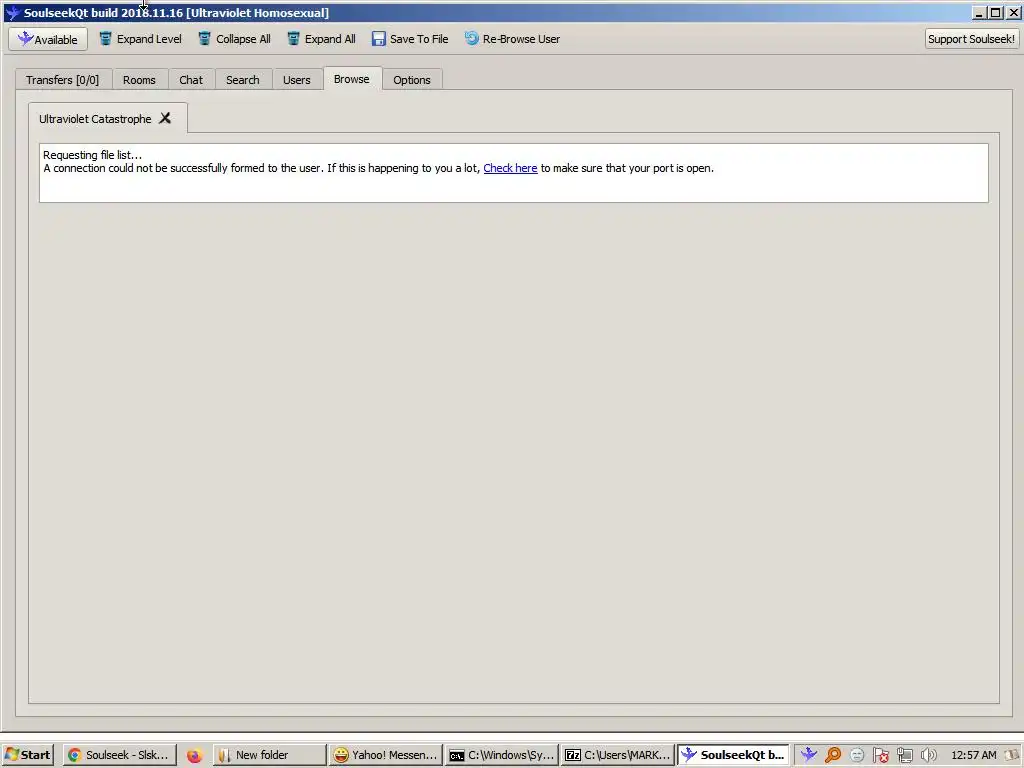
Task: Open the network tray icon
Action: tap(904, 755)
